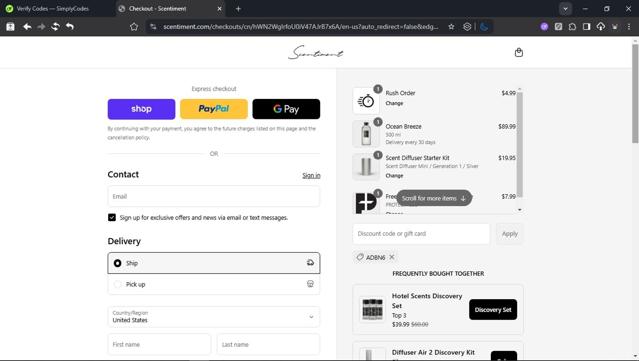This screenshot has height=361, width=639.
Task: Open the browser three-dot menu
Action: point(629,26)
